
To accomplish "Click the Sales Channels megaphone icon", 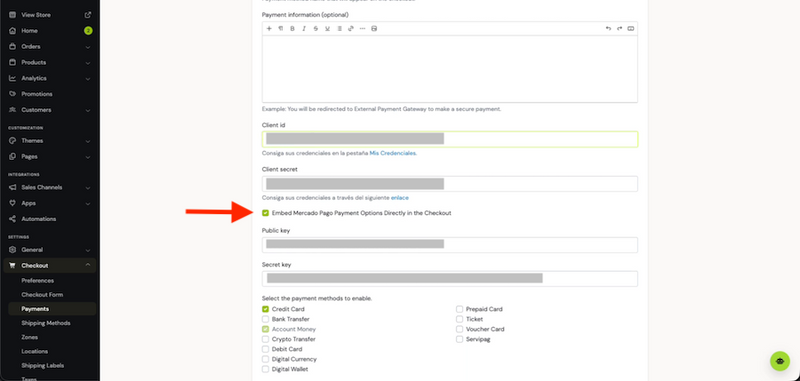I will [13, 187].
